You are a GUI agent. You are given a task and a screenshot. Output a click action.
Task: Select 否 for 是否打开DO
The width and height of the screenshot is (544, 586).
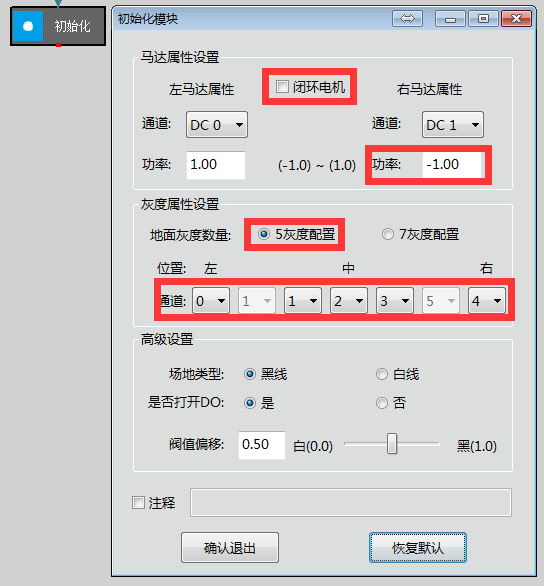pos(381,403)
